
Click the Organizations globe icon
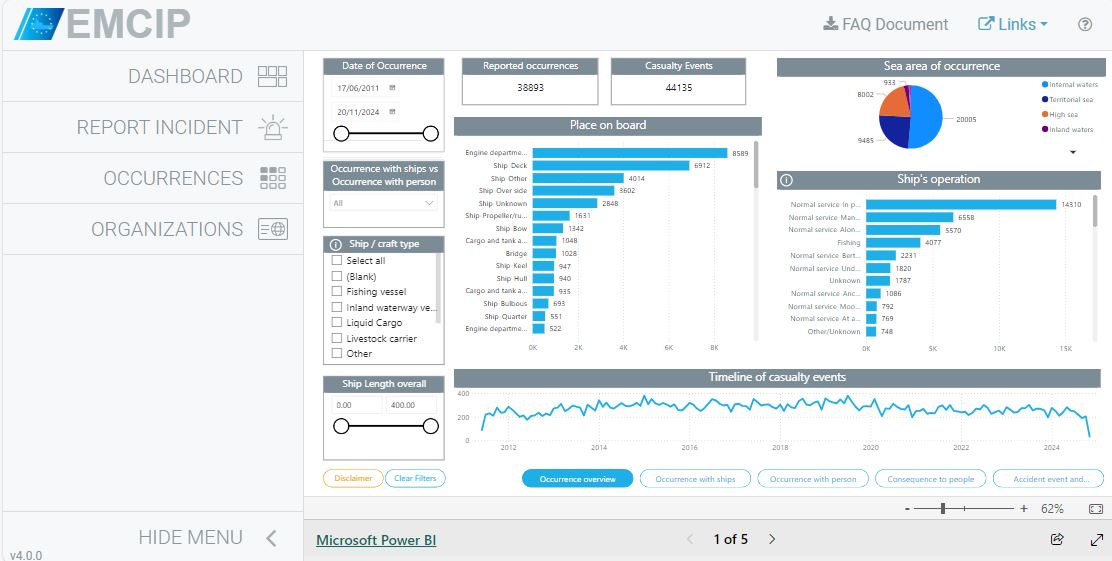pyautogui.click(x=272, y=229)
